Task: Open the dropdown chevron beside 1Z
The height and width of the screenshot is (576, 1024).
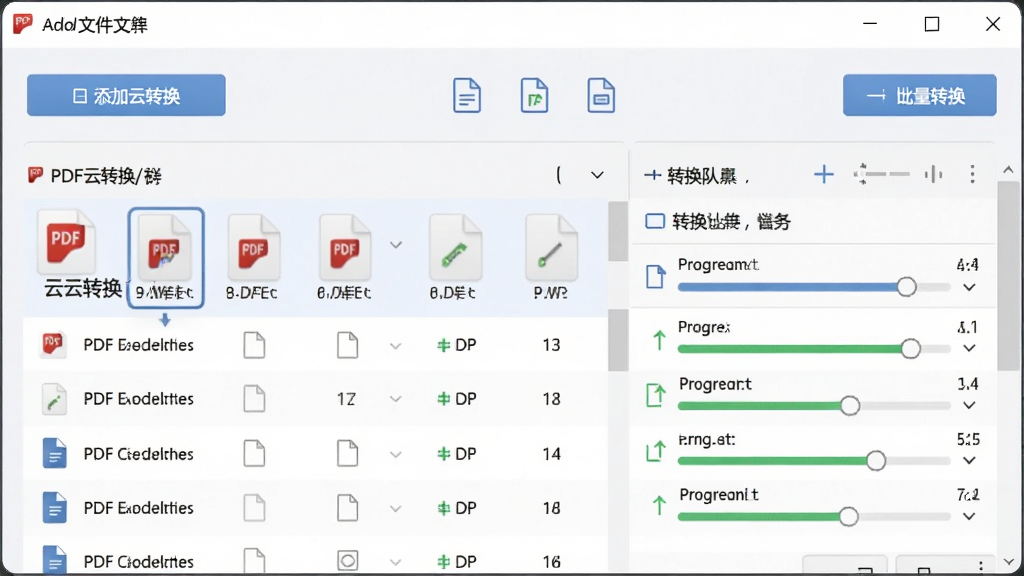Action: click(395, 399)
